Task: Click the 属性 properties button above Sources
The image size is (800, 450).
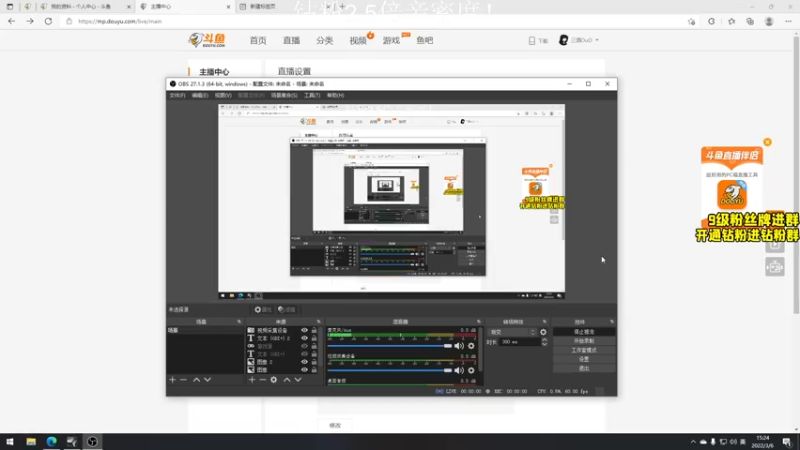Action: (x=263, y=310)
